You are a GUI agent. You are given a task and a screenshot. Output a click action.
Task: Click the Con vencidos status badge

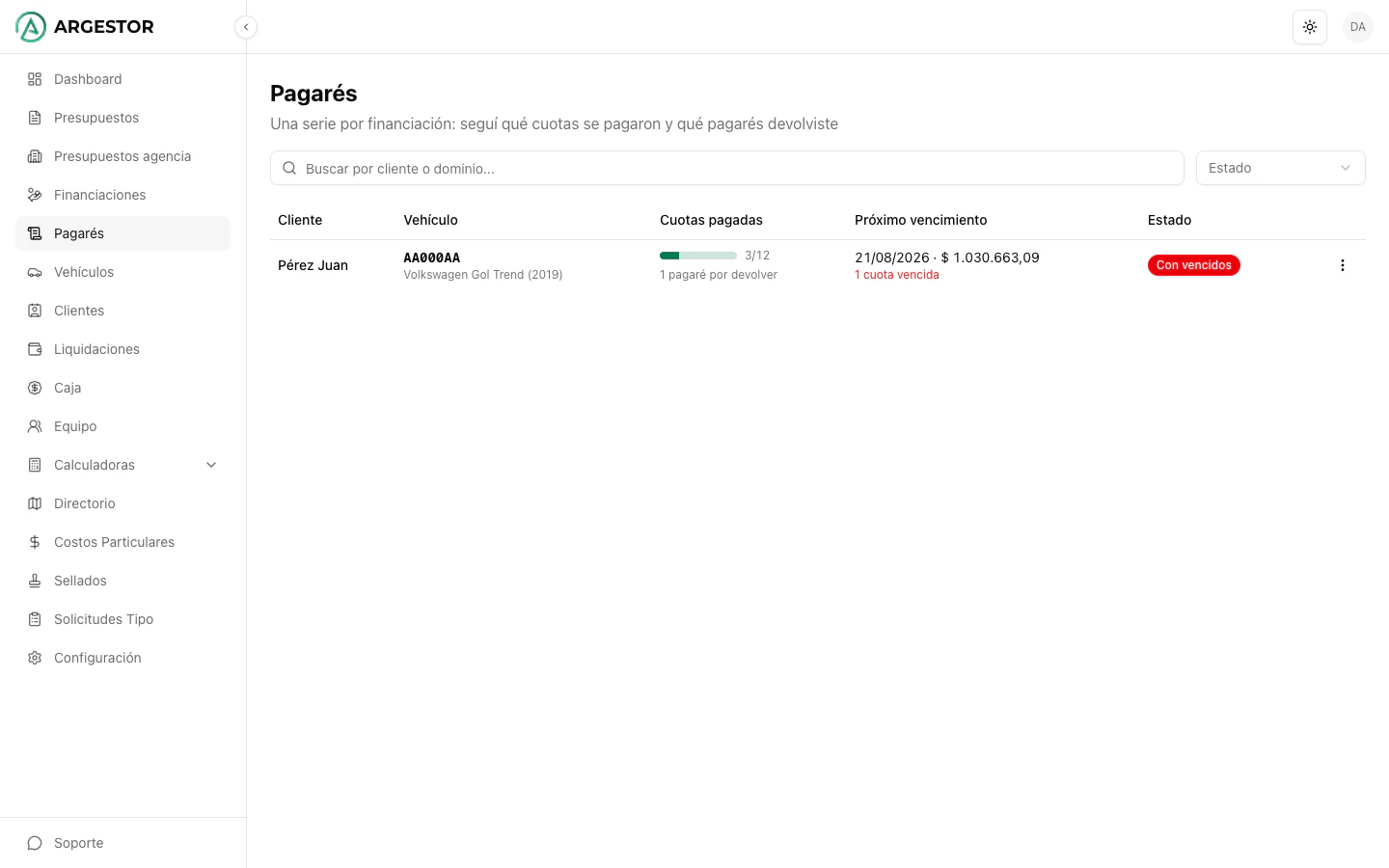pos(1193,265)
